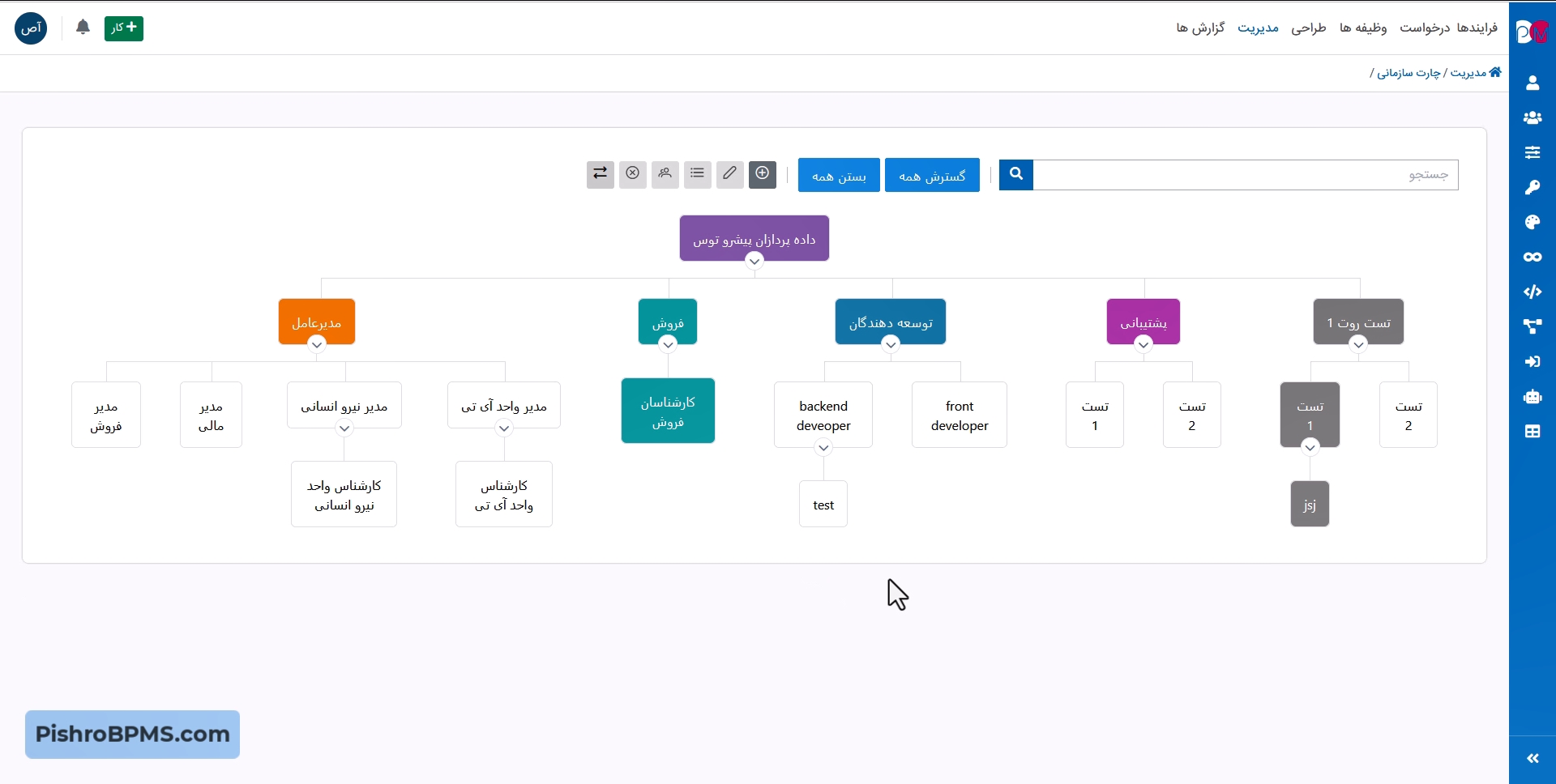
Task: Click the people icon in chart toolbar
Action: tap(665, 174)
